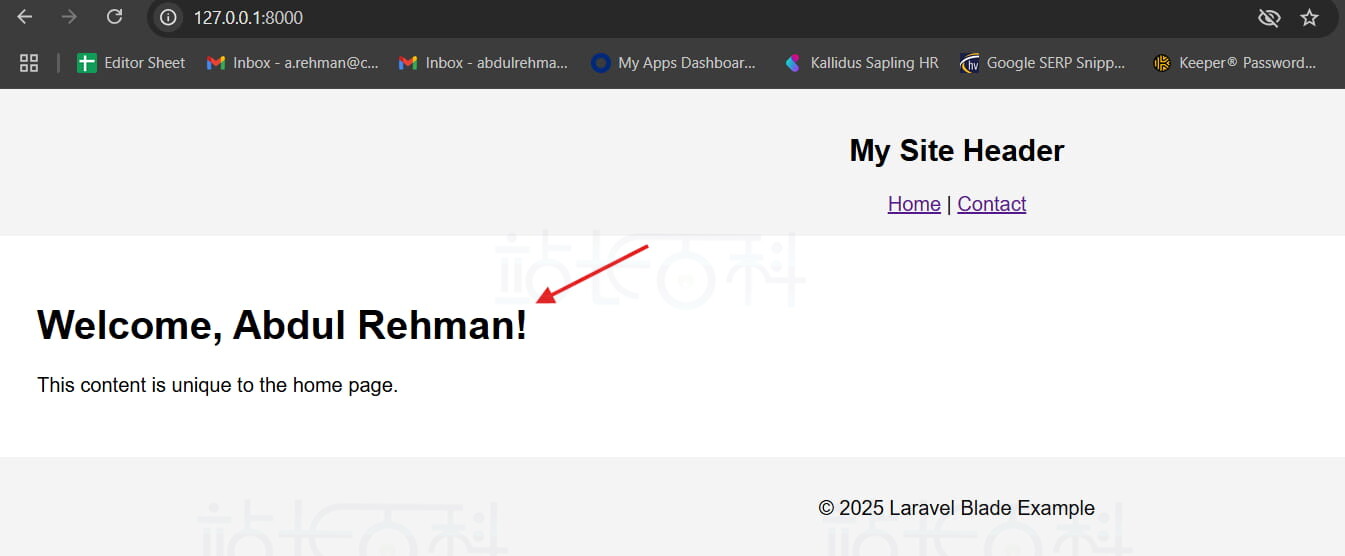Open the apps grid icon in bookmarks bar

pyautogui.click(x=29, y=63)
